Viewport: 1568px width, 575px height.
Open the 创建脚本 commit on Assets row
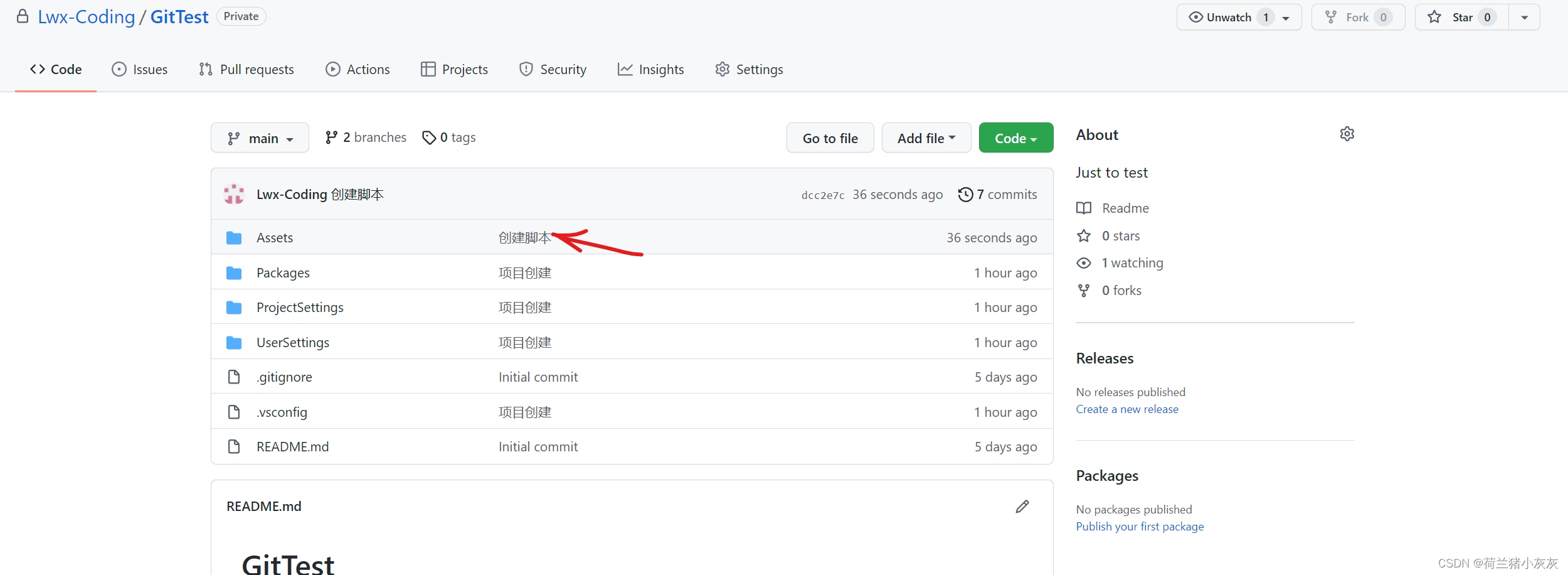525,237
